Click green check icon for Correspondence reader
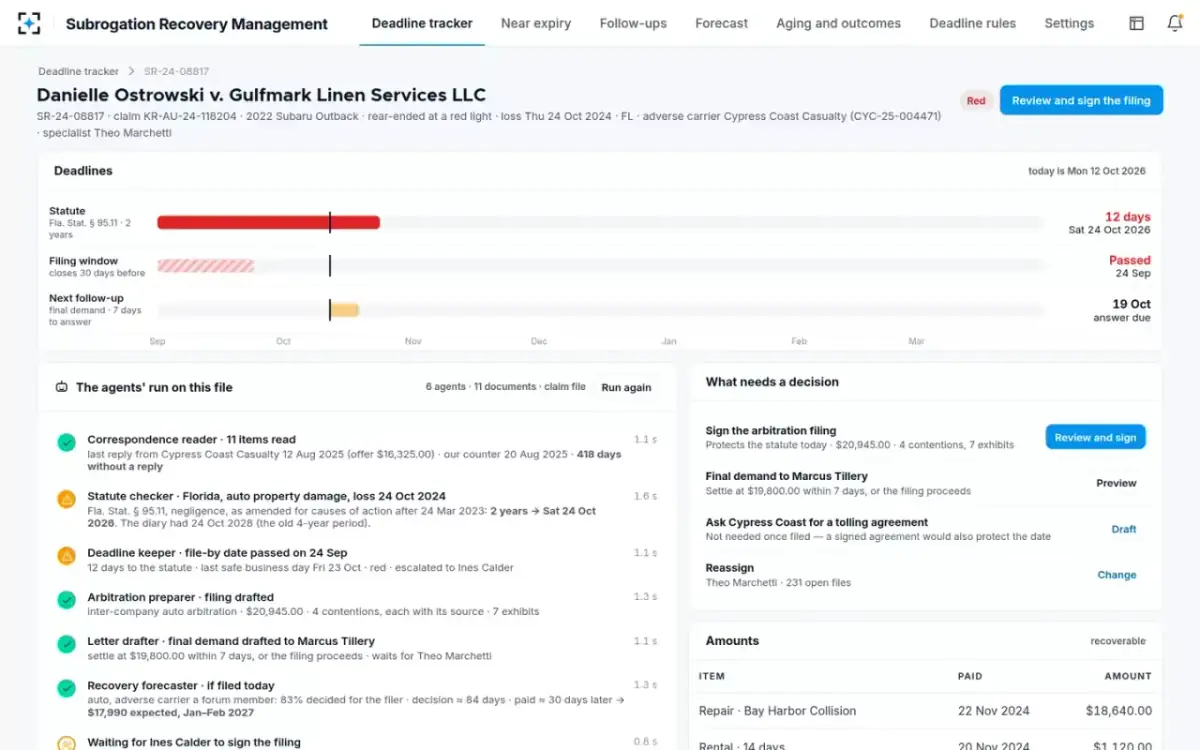 click(x=66, y=442)
